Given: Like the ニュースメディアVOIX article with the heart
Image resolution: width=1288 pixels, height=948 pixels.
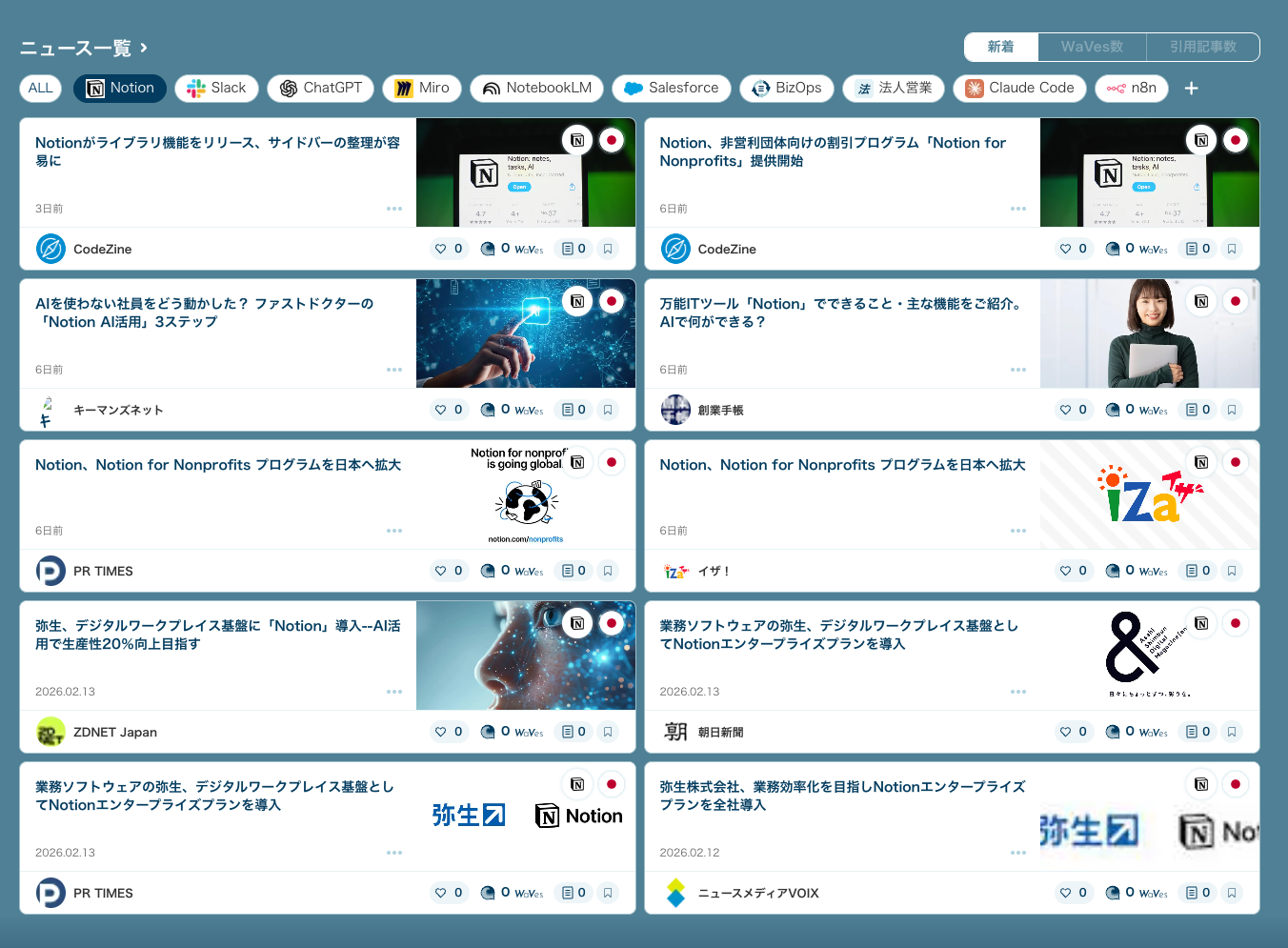Looking at the screenshot, I should pos(1074,893).
